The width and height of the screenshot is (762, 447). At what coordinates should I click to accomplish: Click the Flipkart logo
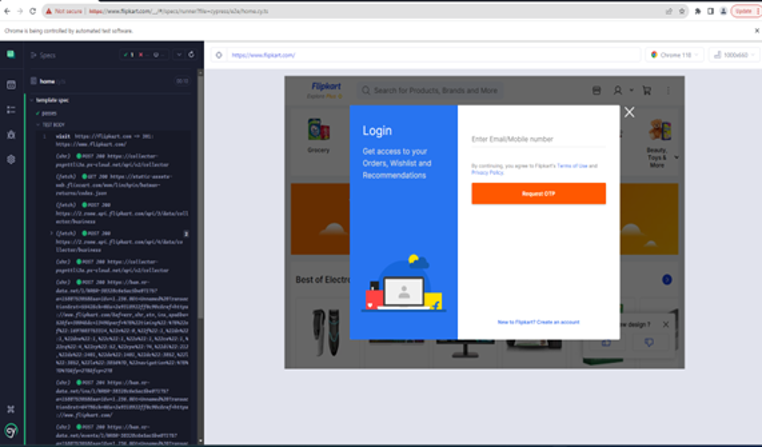[x=326, y=86]
